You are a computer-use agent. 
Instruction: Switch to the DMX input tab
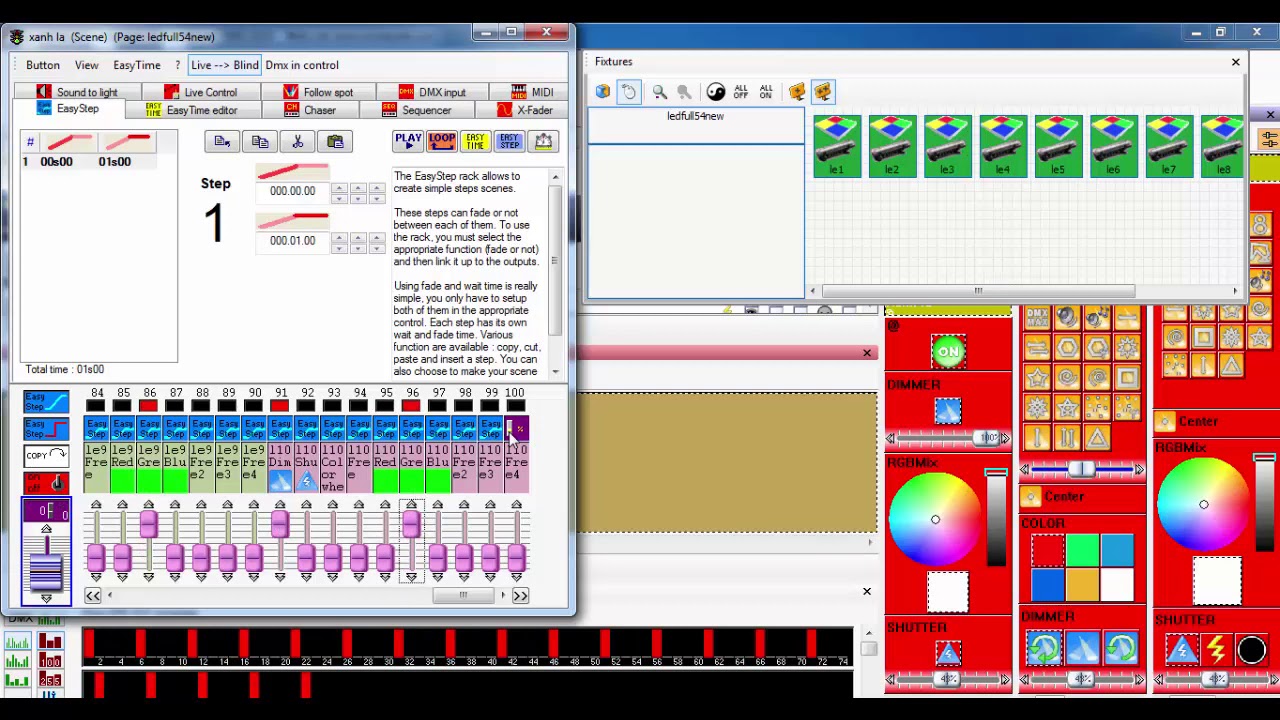tap(432, 92)
